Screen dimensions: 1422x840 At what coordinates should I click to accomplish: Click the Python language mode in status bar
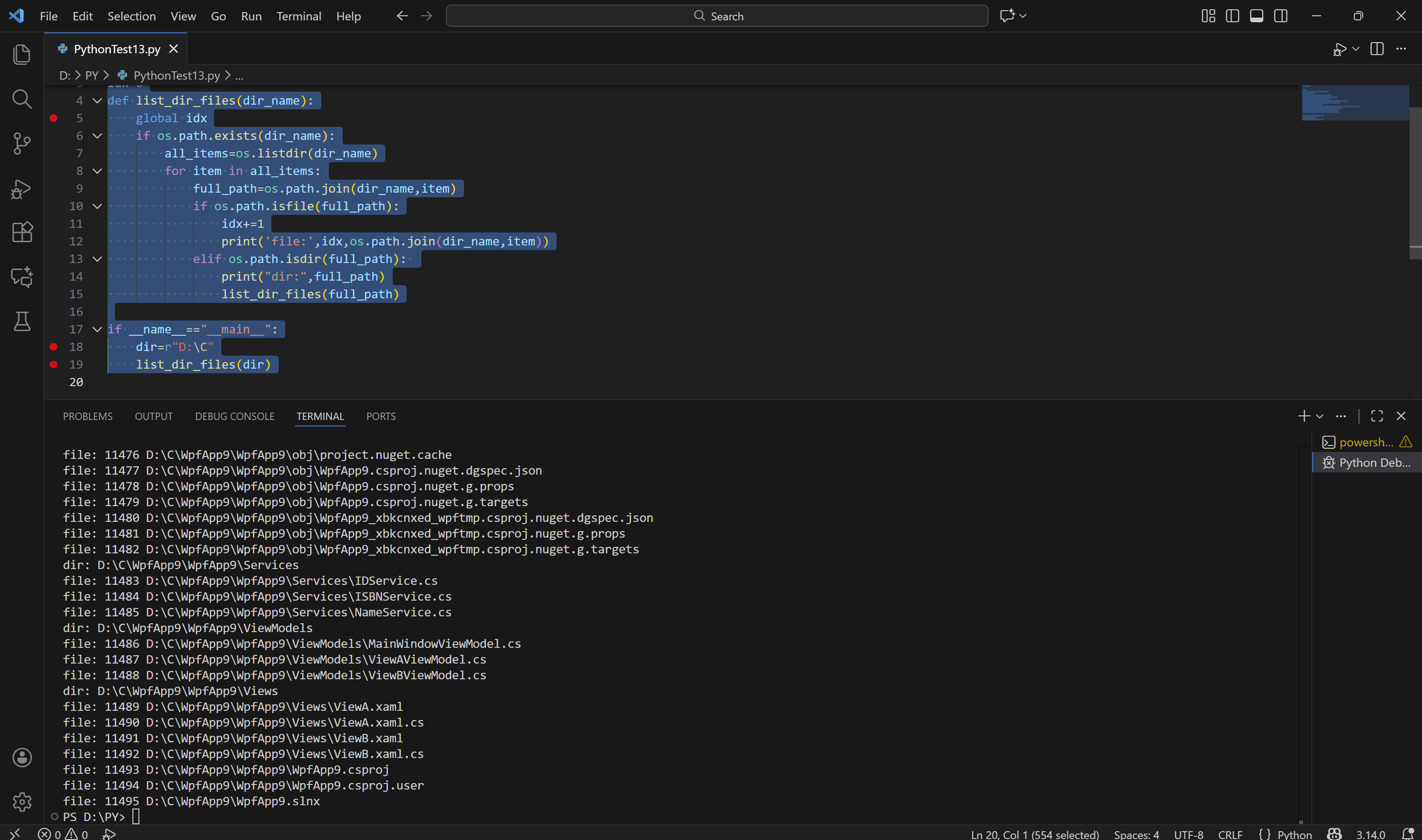(1294, 834)
